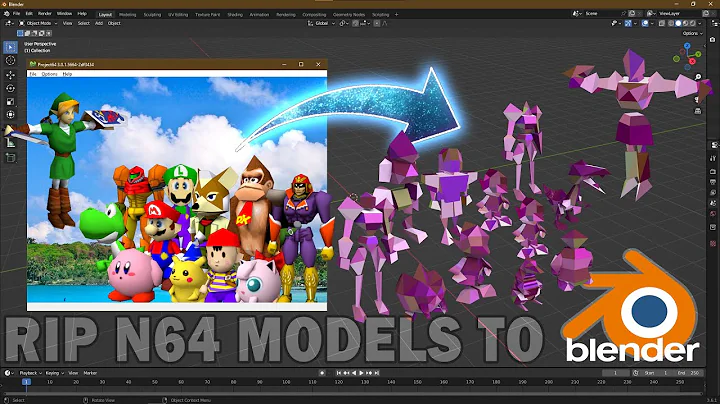This screenshot has width=720, height=404.
Task: Click the Scene name field
Action: (601, 14)
